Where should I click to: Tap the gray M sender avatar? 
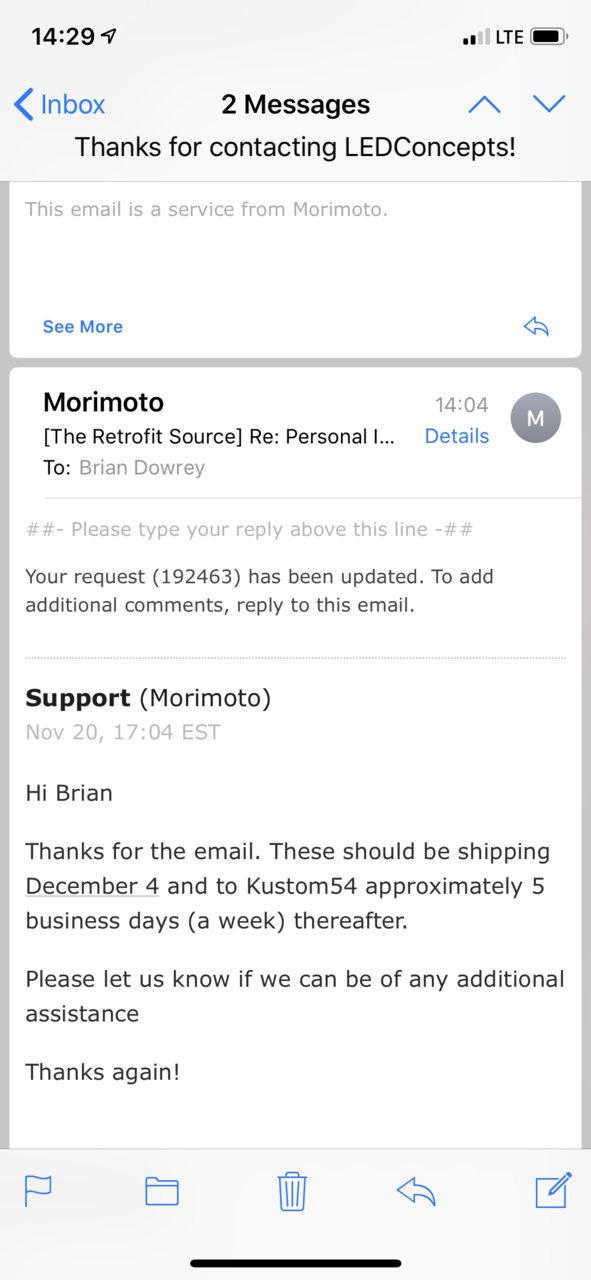click(x=535, y=419)
